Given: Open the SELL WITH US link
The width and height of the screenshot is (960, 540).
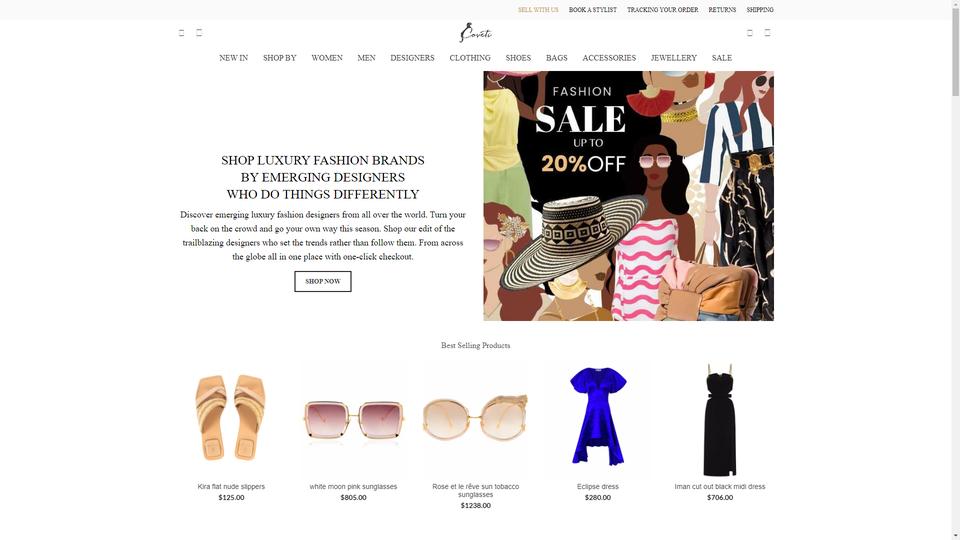Looking at the screenshot, I should coord(538,10).
